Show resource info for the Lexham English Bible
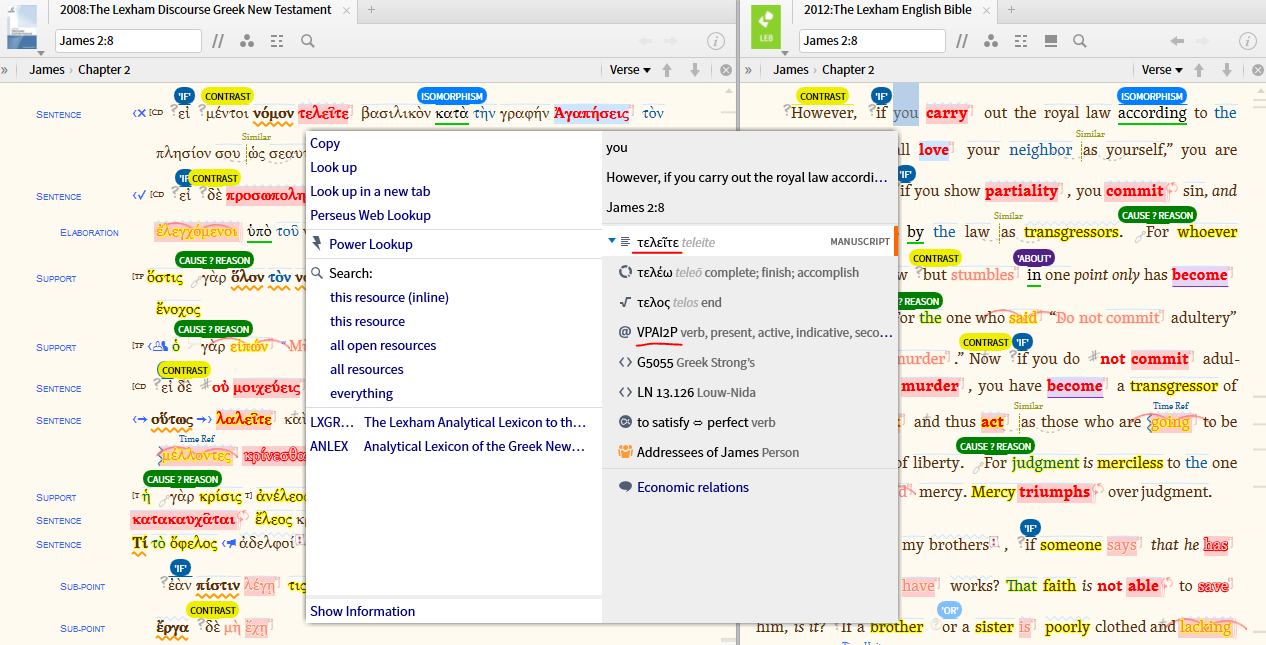 pyautogui.click(x=1248, y=41)
